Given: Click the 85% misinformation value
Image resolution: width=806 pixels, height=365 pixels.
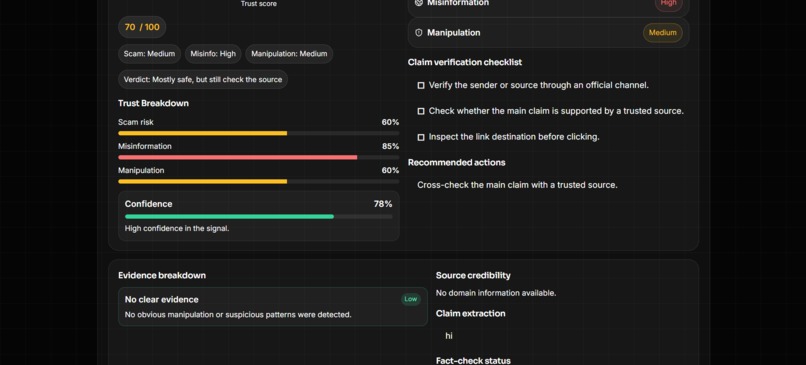Looking at the screenshot, I should click(x=391, y=147).
